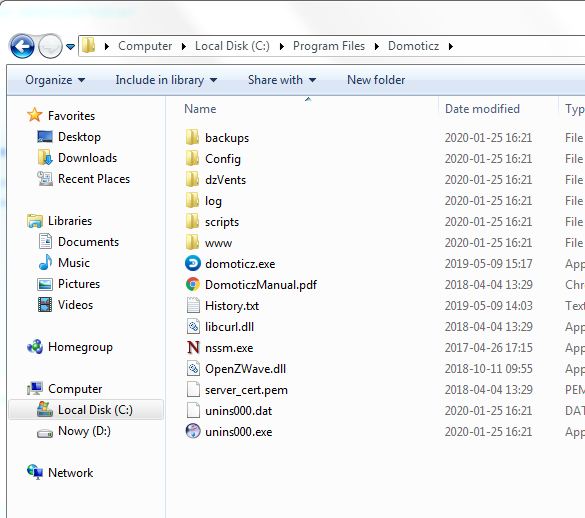Open Downloads in the Favorites list
Screen dimensions: 585x518
click(87, 158)
